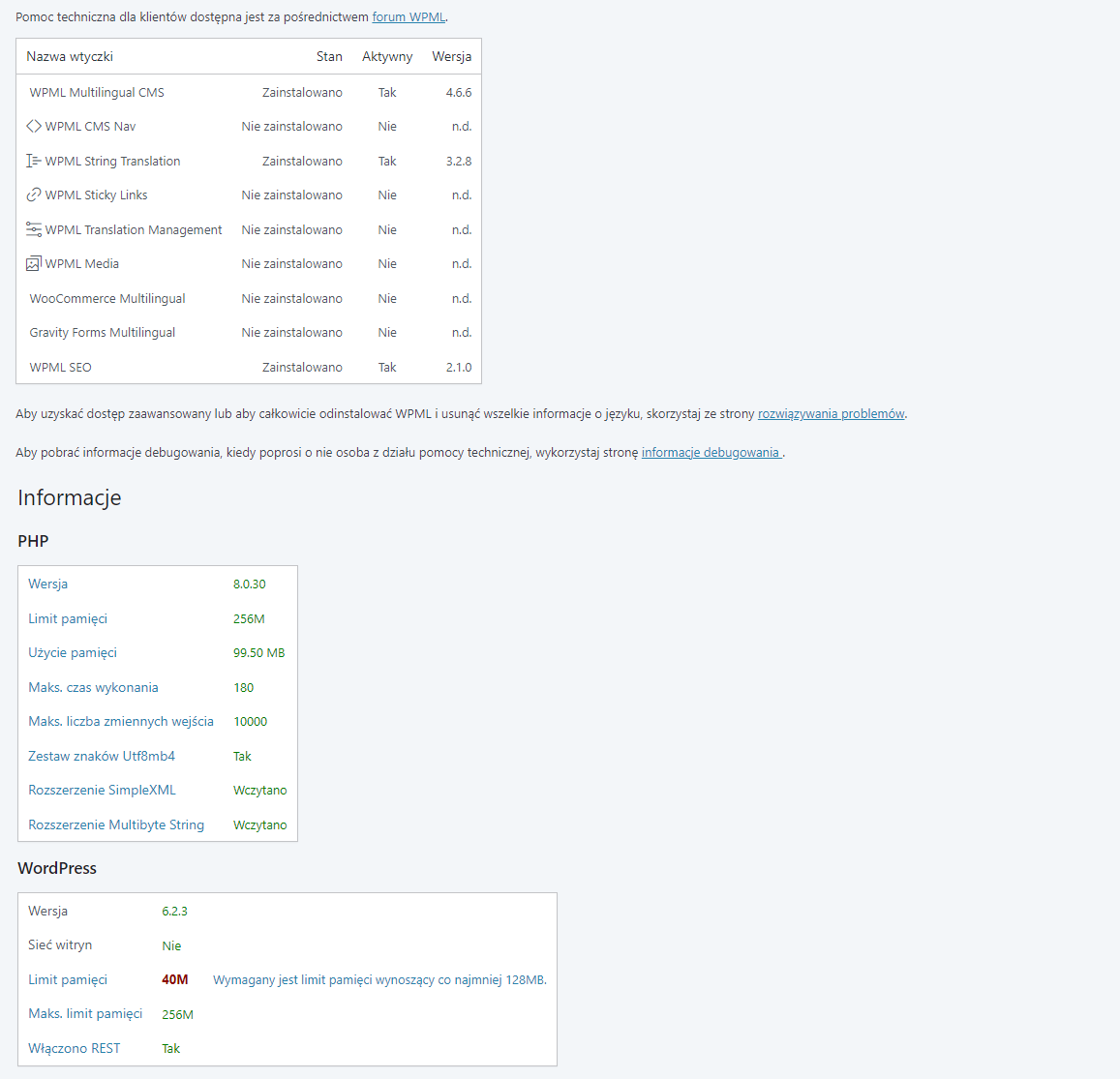The image size is (1120, 1079).
Task: Click Zestaw znaków Utf8mb4 label
Action: coord(102,756)
